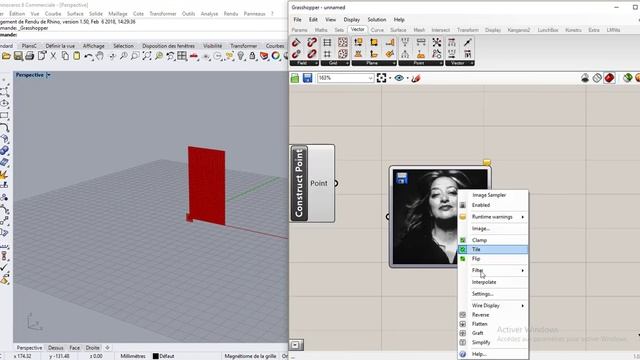Expand the Wire Display submenu

tap(493, 305)
